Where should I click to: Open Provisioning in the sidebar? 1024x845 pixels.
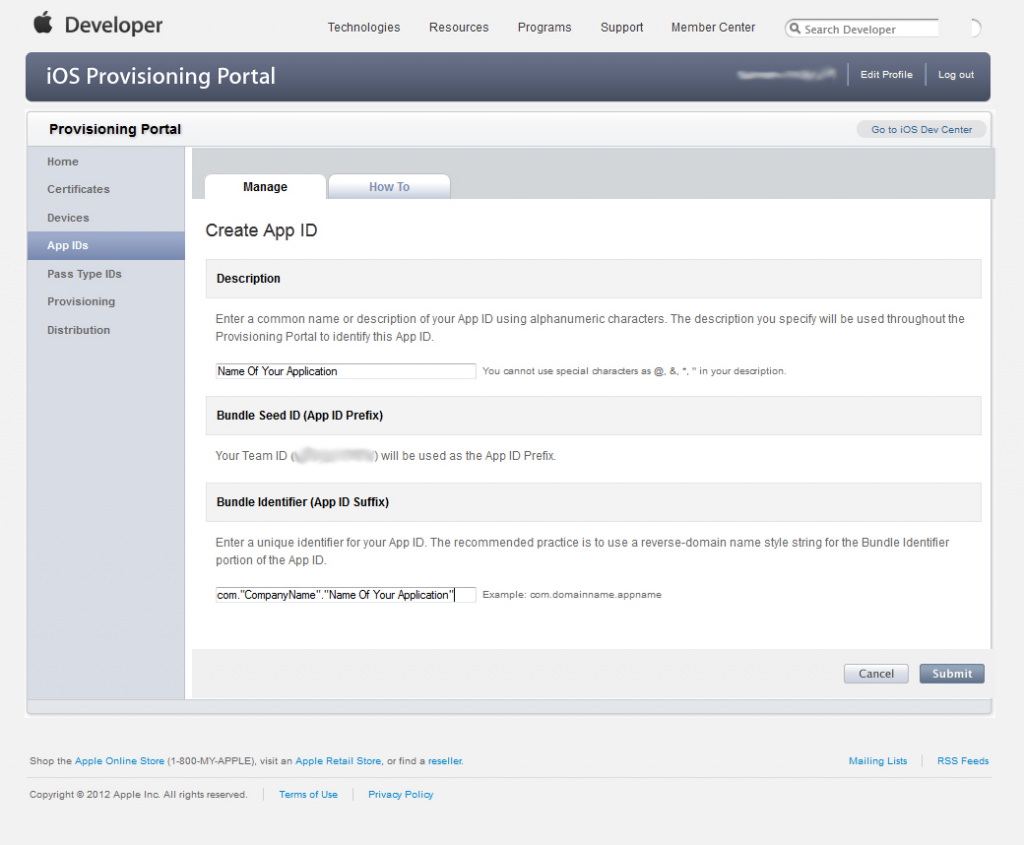coord(81,302)
